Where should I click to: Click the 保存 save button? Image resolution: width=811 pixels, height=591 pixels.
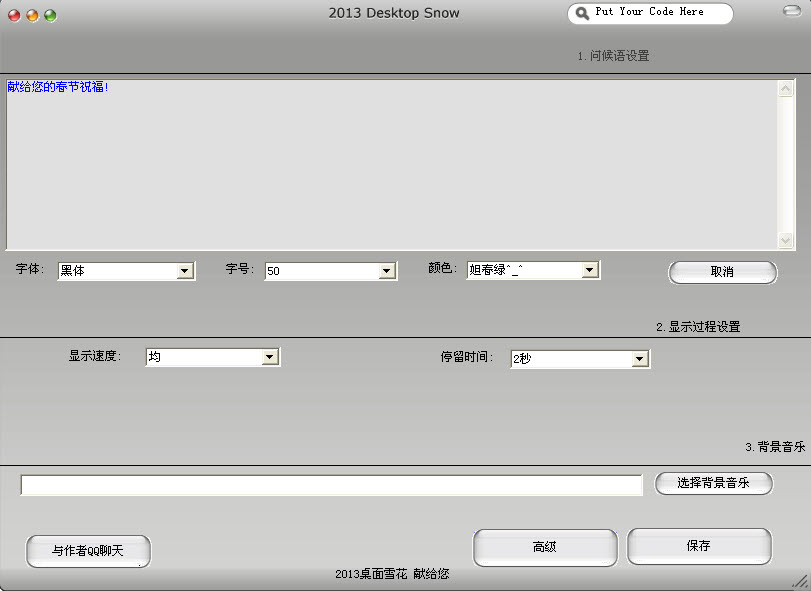699,546
